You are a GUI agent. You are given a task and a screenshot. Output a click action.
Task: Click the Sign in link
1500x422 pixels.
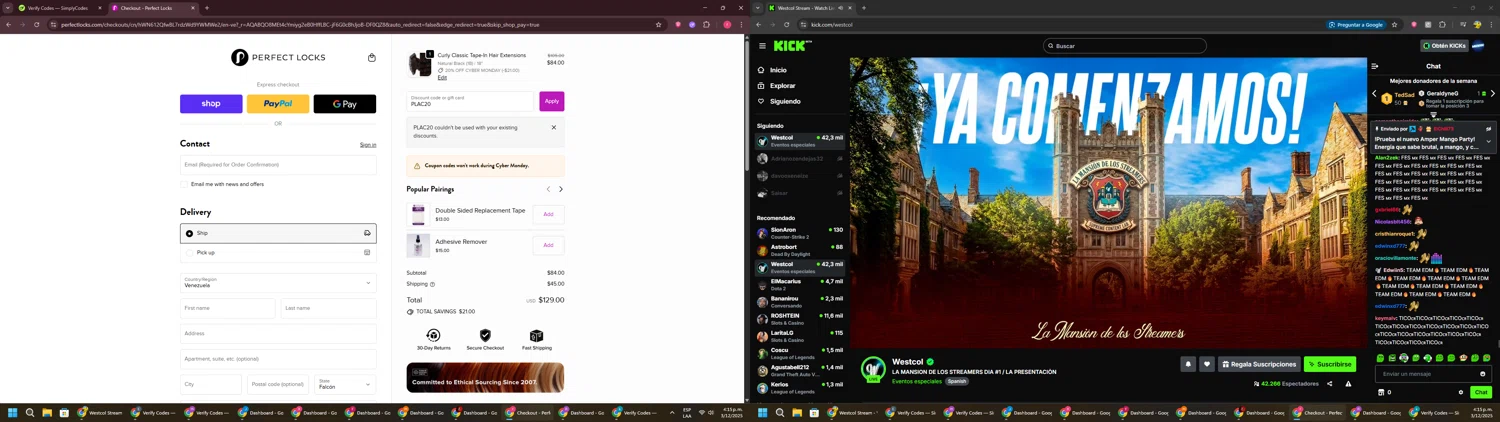tap(368, 145)
